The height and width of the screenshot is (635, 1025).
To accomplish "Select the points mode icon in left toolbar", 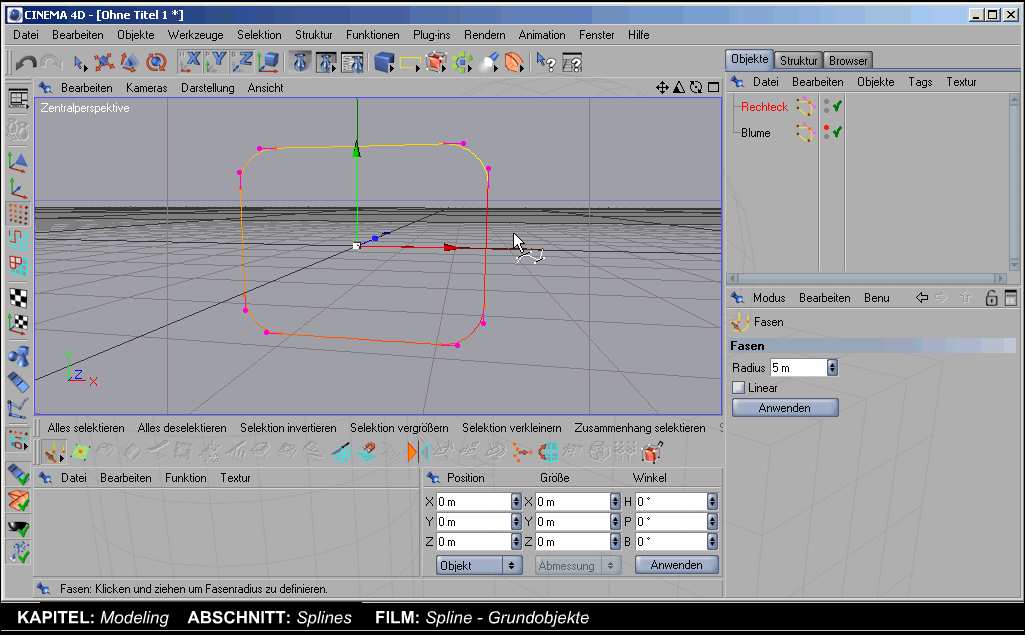I will 18,214.
